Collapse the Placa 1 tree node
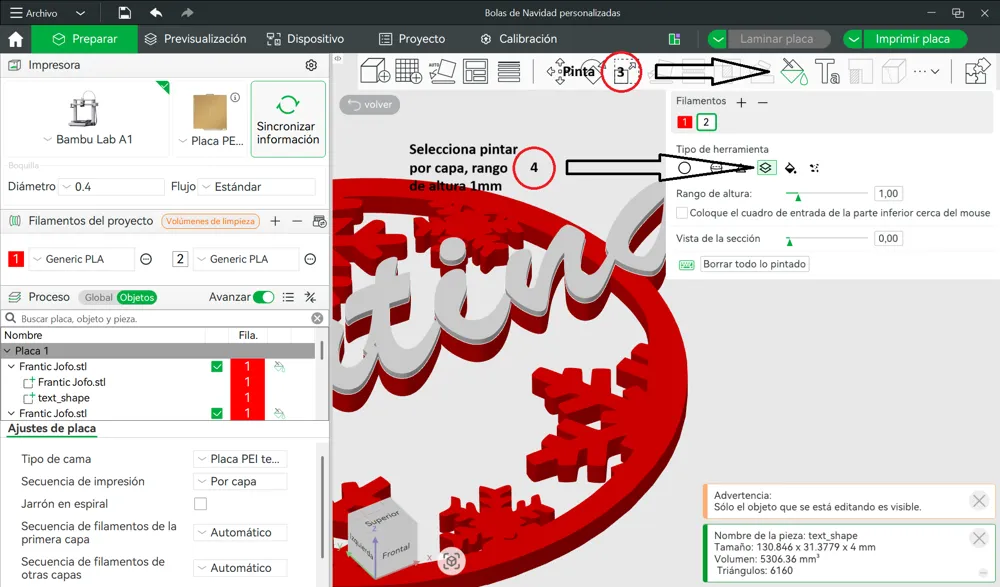The width and height of the screenshot is (1000, 587). click(8, 351)
